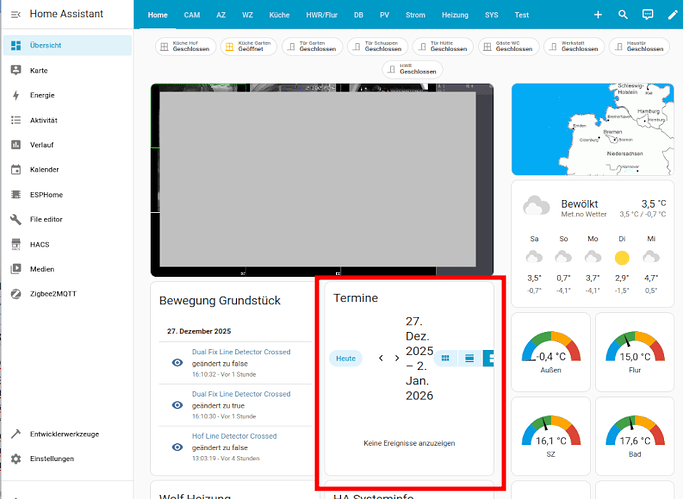Switch to the SYS tab

point(491,15)
